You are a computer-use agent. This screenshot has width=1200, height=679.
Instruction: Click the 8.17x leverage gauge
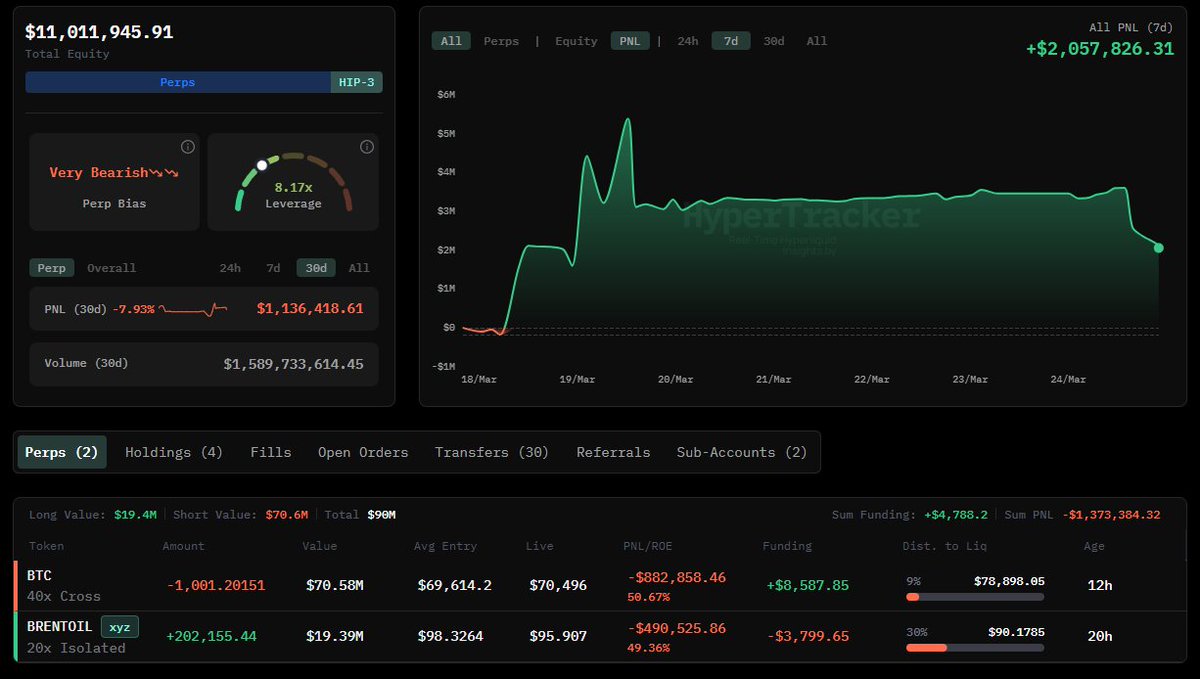[293, 182]
